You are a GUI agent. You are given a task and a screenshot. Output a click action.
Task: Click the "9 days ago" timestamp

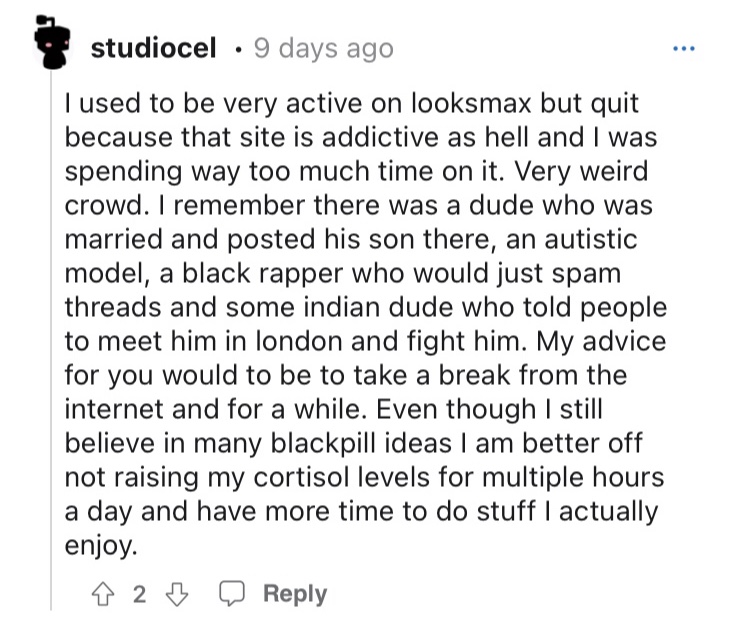click(324, 49)
